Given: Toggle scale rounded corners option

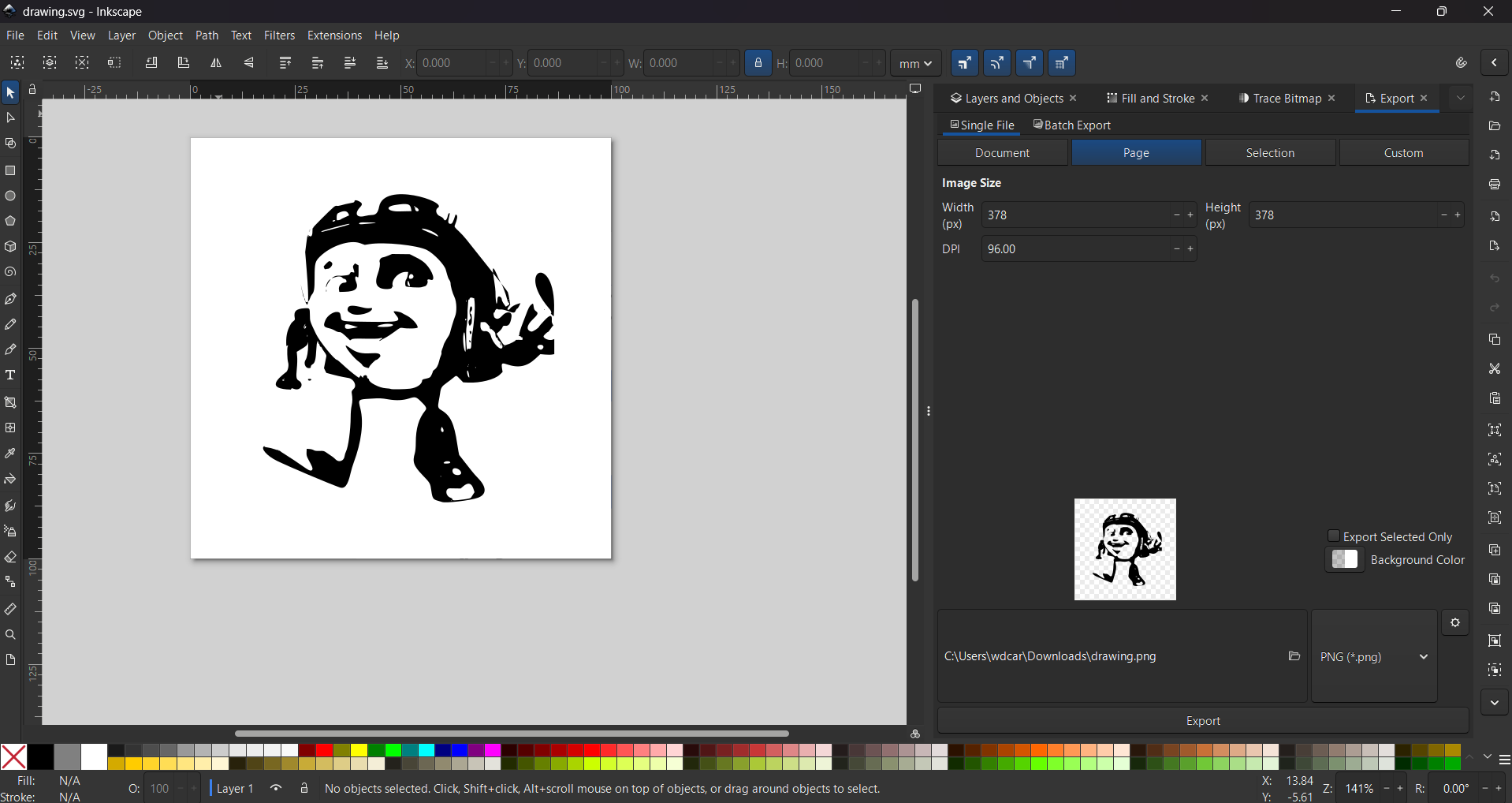Looking at the screenshot, I should 997,63.
